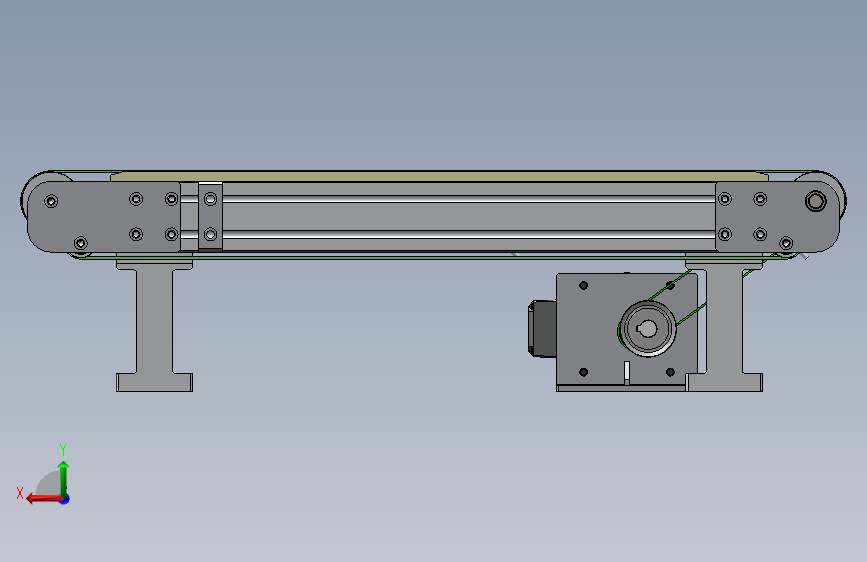The width and height of the screenshot is (867, 562).
Task: Select the small clamp bracket on the extrusion
Action: pos(210,216)
